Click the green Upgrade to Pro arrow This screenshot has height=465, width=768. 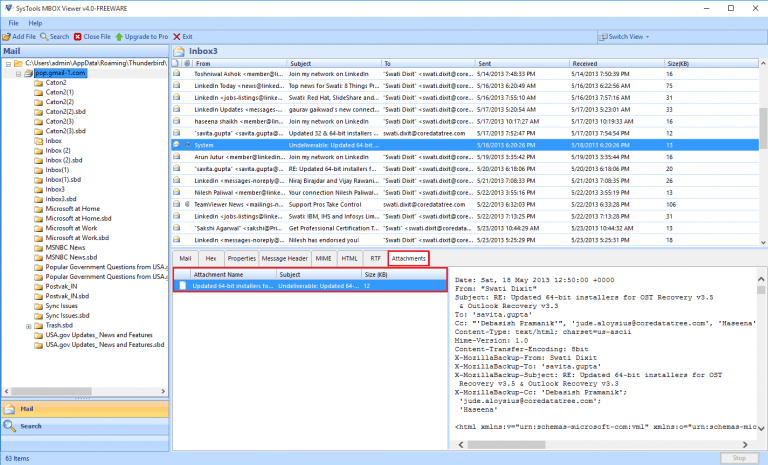point(119,36)
